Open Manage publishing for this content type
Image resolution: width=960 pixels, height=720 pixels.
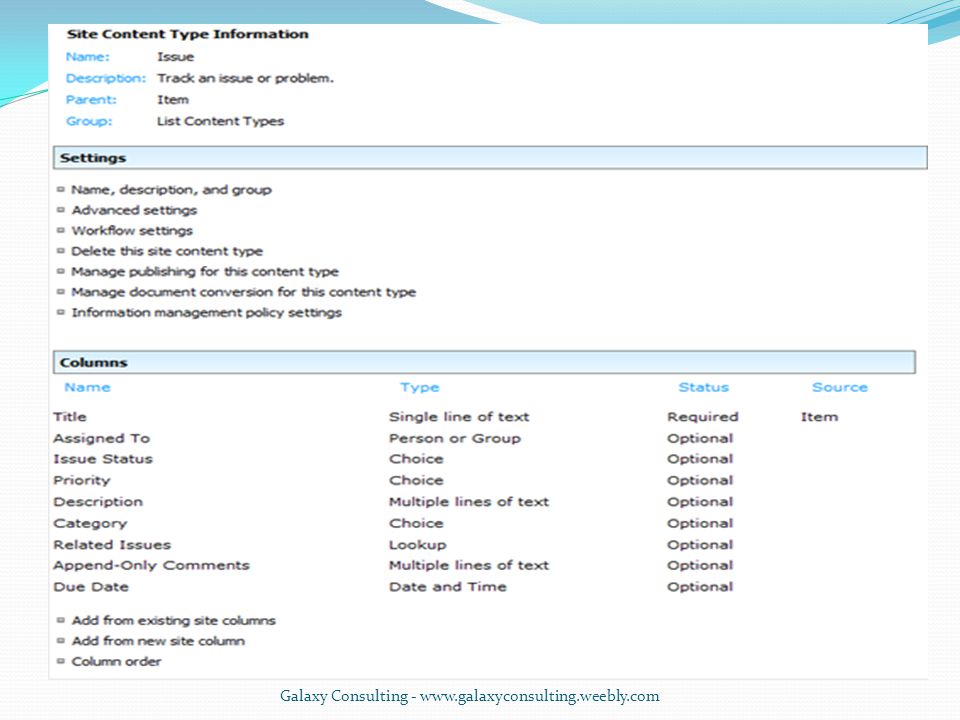[x=204, y=271]
